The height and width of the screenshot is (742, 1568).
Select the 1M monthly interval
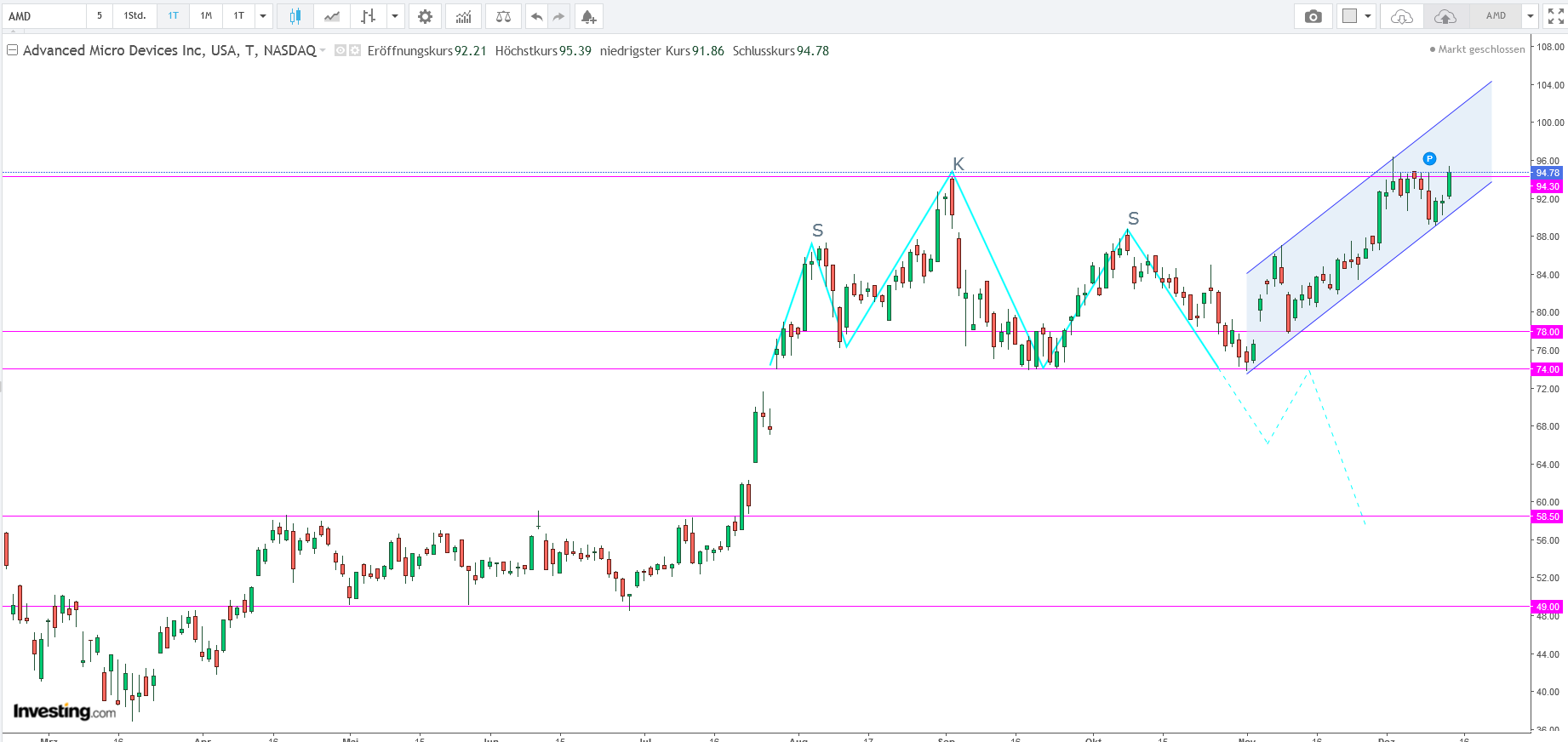(206, 16)
